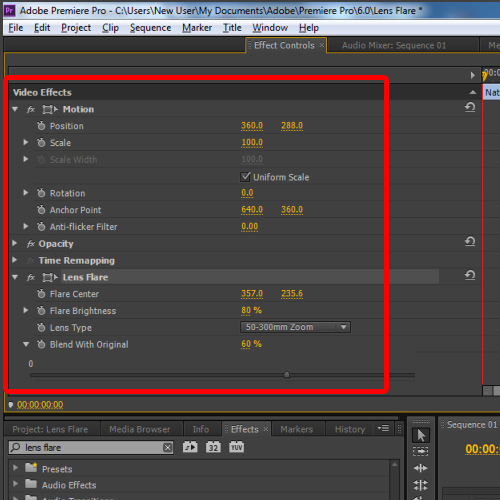Click the YUV effects filter icon
The height and width of the screenshot is (500, 500).
click(x=236, y=447)
